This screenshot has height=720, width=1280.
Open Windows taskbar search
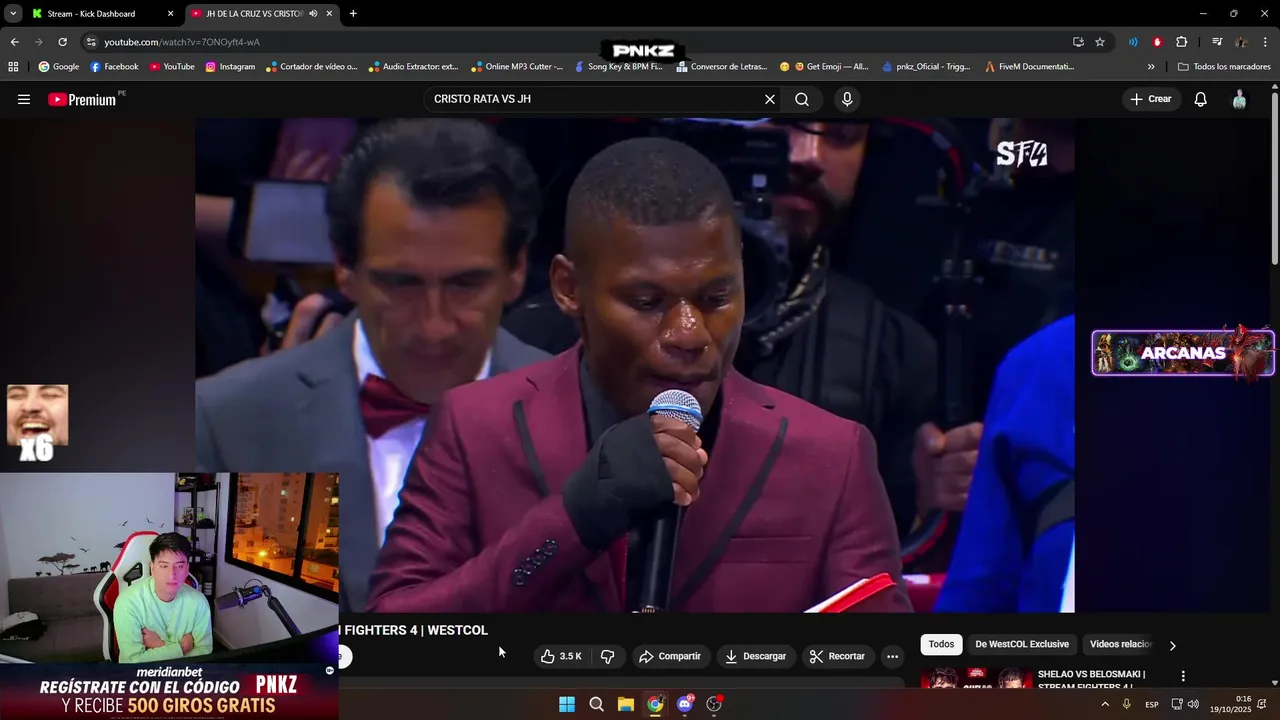pyautogui.click(x=596, y=704)
